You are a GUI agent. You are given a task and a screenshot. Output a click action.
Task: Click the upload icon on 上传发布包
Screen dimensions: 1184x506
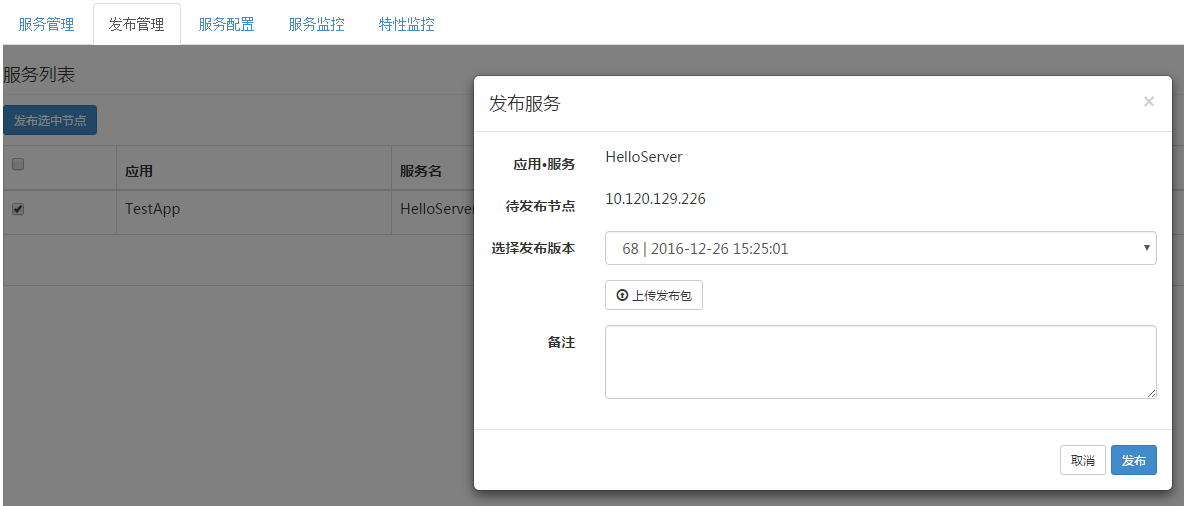click(622, 296)
